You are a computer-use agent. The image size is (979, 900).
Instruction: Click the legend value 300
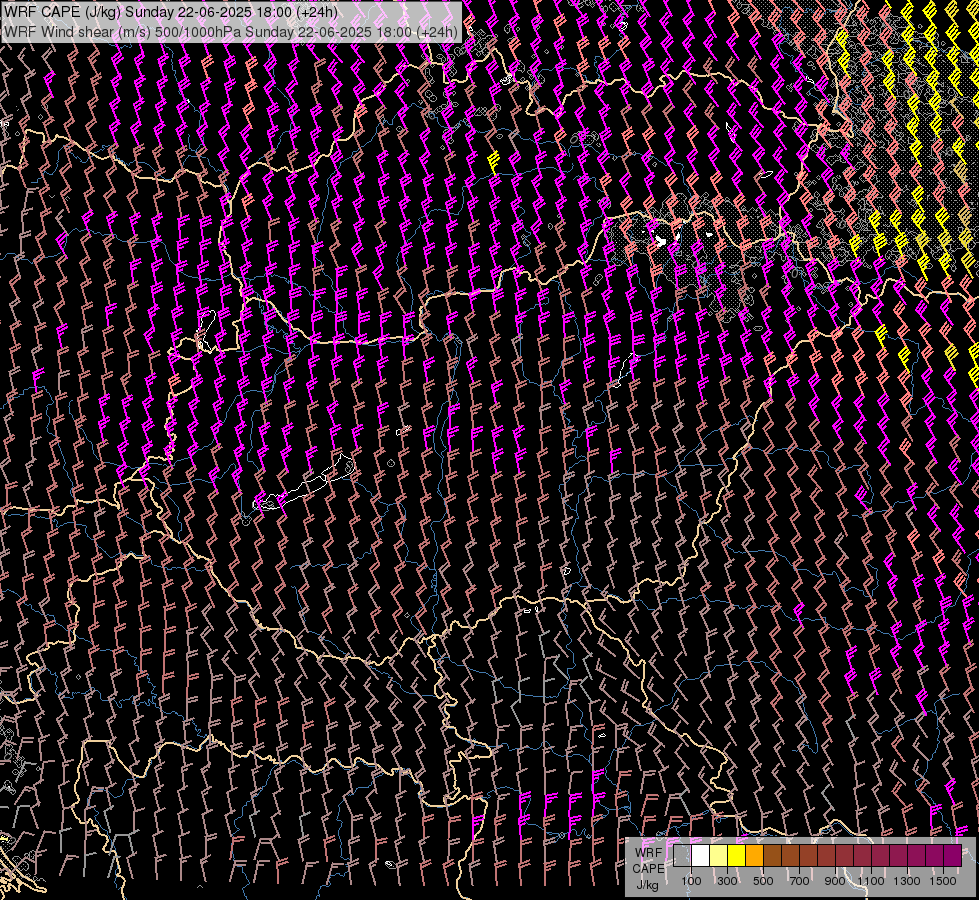click(727, 881)
